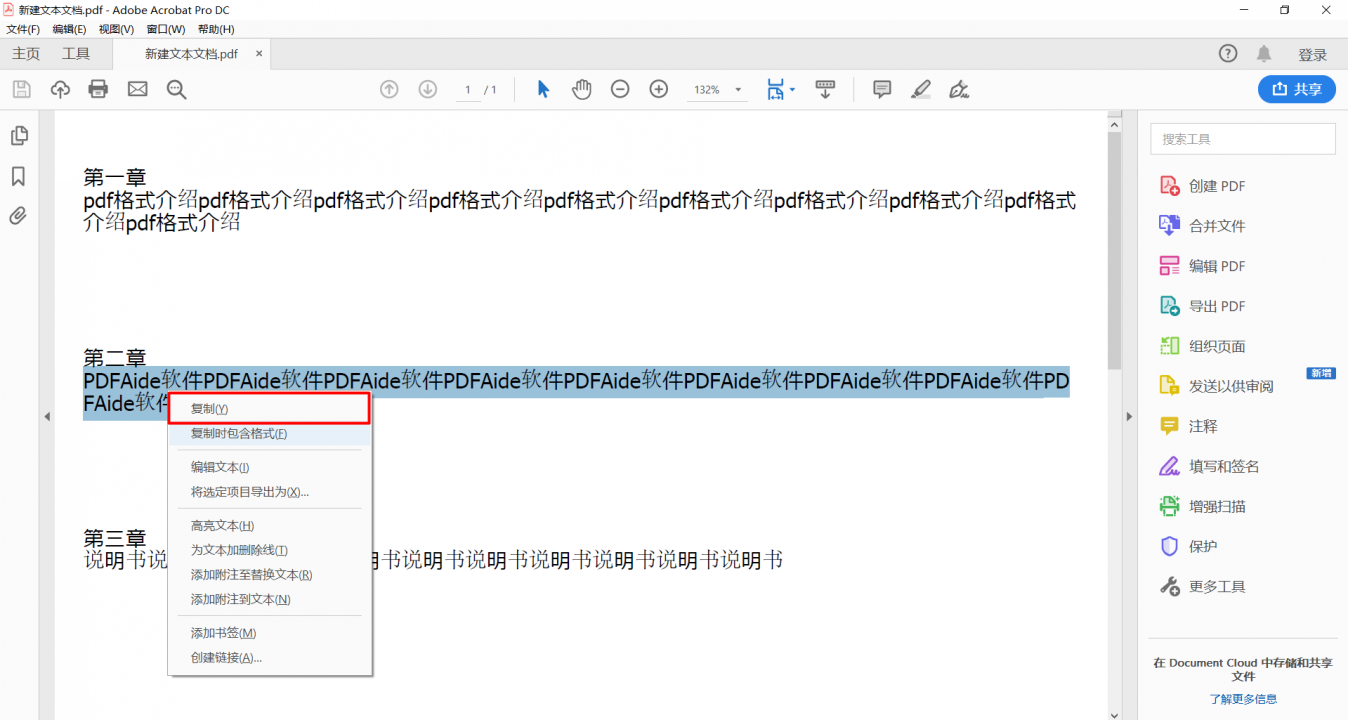Open 编辑 PDF tool

point(1202,266)
